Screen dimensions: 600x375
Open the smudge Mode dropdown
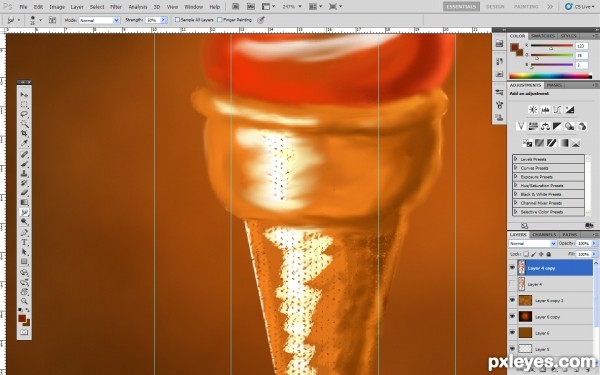(99, 20)
